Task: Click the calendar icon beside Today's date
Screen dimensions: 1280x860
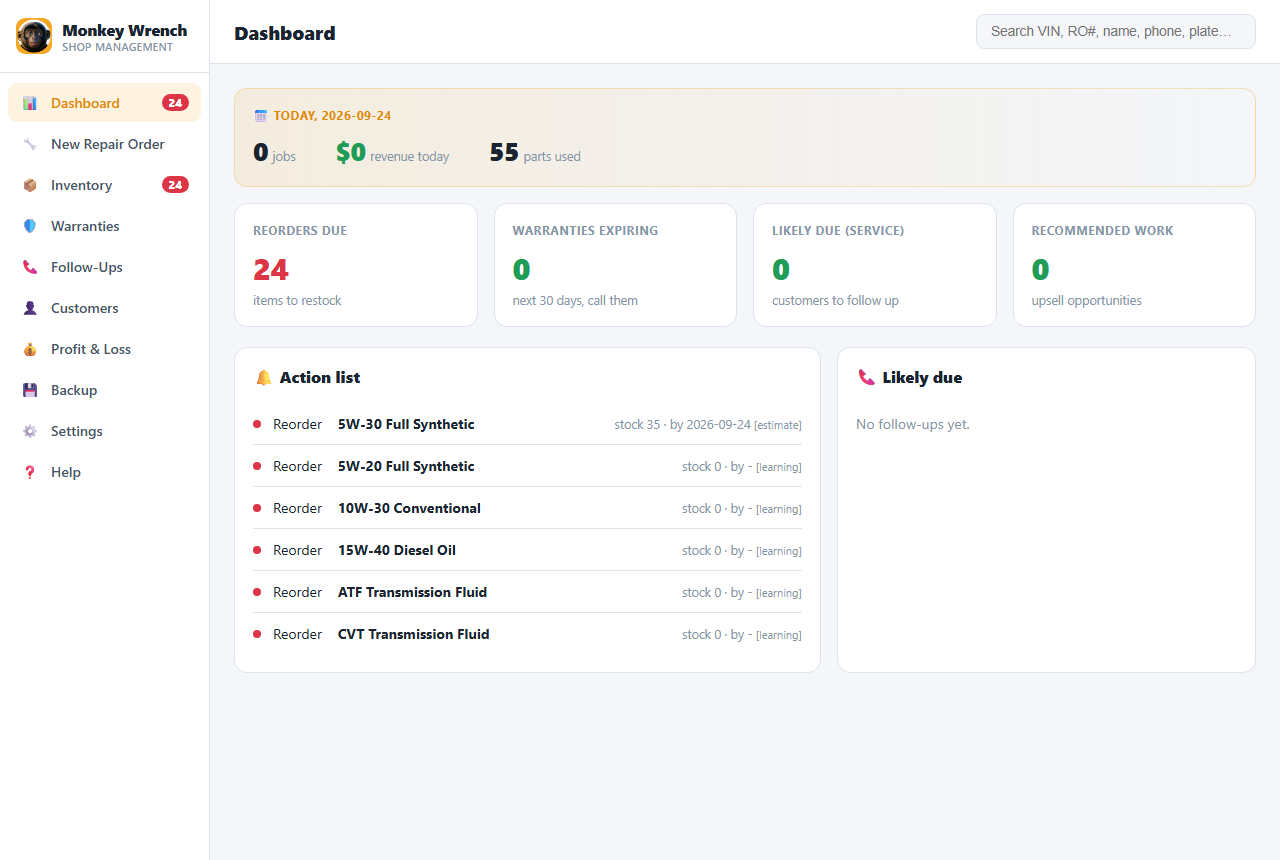Action: 261,115
